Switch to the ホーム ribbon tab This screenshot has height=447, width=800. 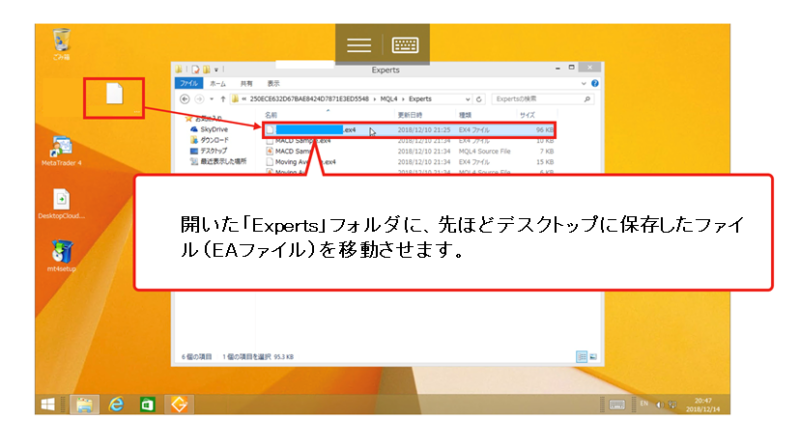[218, 83]
